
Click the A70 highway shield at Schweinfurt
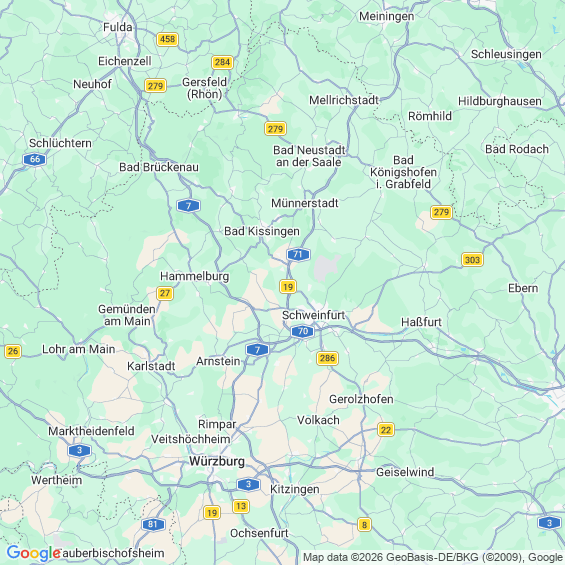[303, 331]
